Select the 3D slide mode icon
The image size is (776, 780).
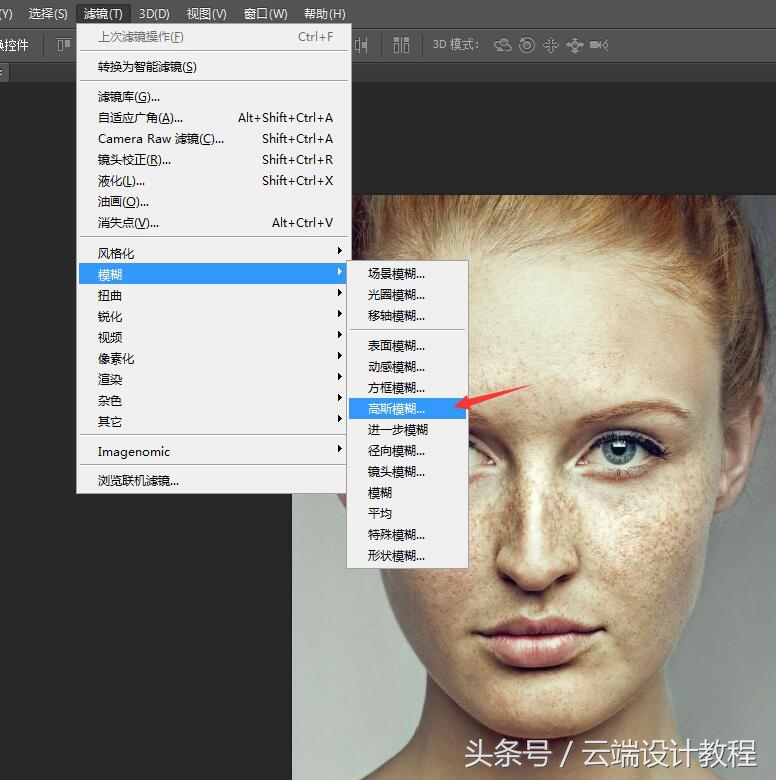pos(574,45)
